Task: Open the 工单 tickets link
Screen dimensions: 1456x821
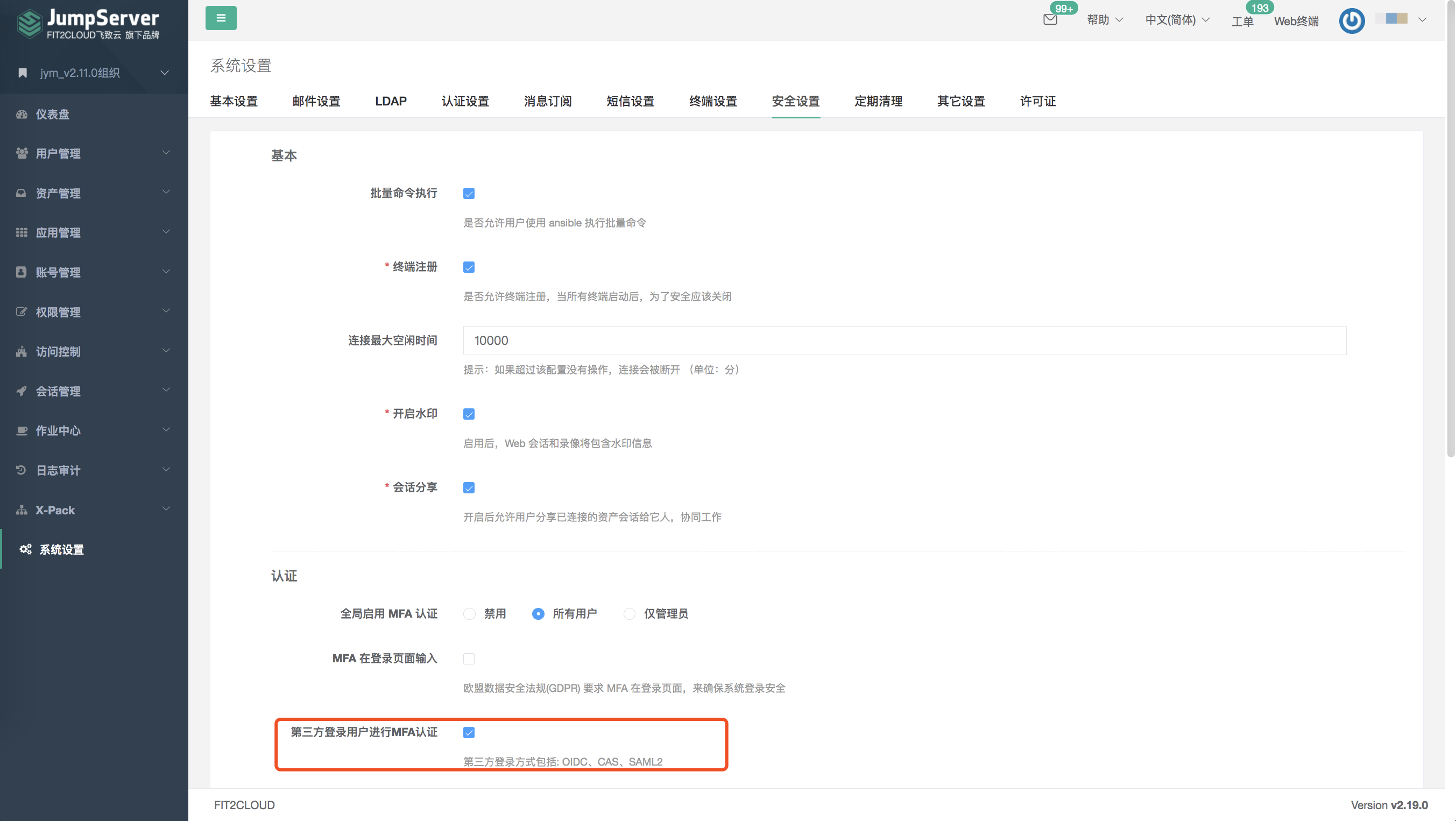Action: (x=1242, y=22)
